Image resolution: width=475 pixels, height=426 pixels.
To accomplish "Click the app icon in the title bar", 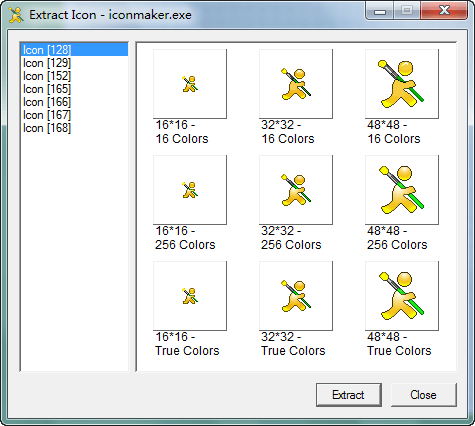I will click(16, 15).
